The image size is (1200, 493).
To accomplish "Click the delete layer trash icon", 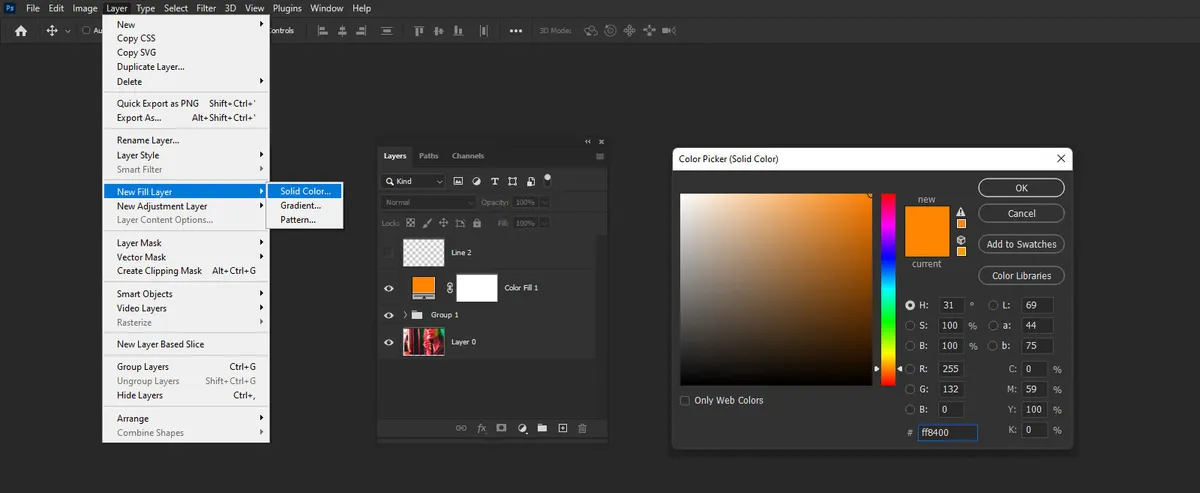I will (x=582, y=428).
